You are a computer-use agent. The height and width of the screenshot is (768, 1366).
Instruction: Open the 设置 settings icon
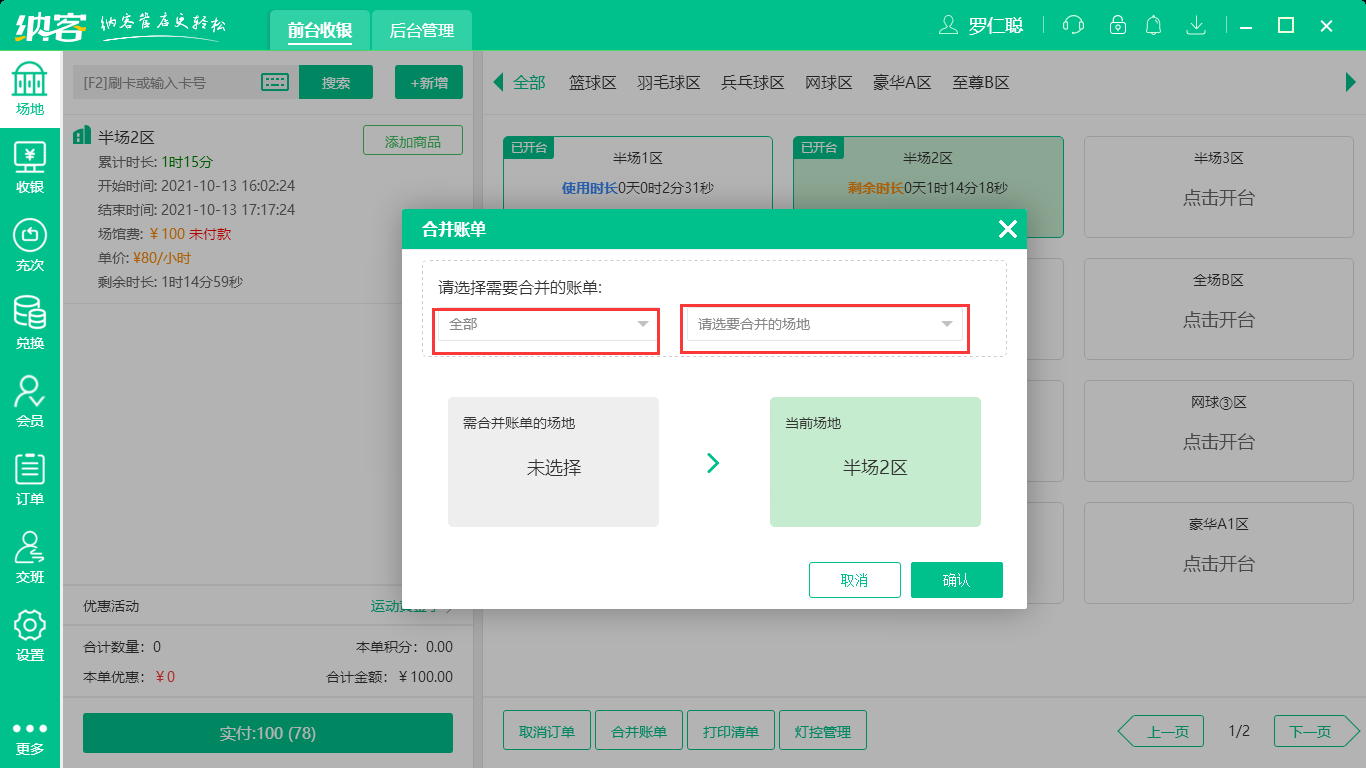(28, 628)
